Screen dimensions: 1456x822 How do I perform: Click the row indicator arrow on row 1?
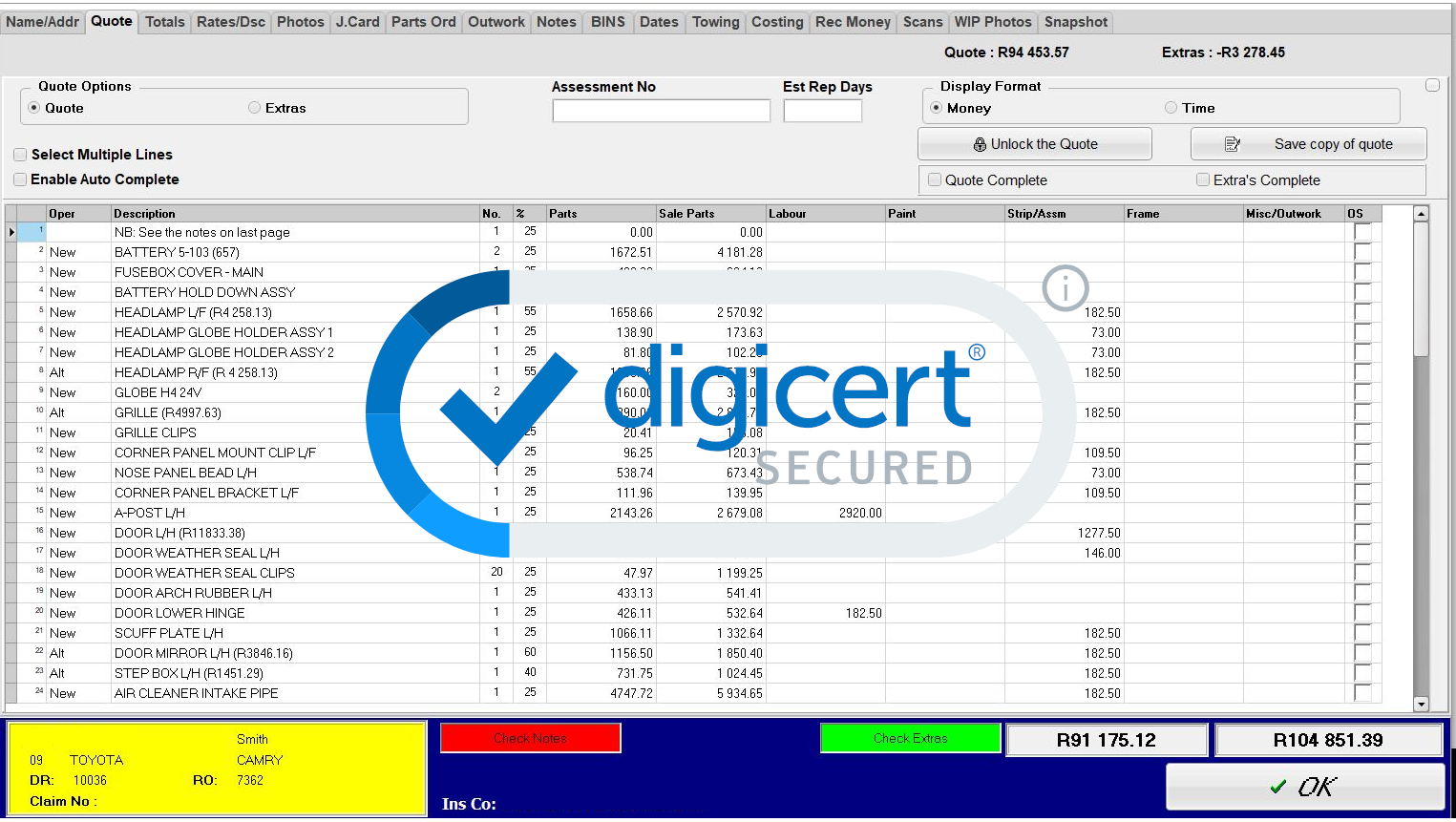tap(11, 232)
